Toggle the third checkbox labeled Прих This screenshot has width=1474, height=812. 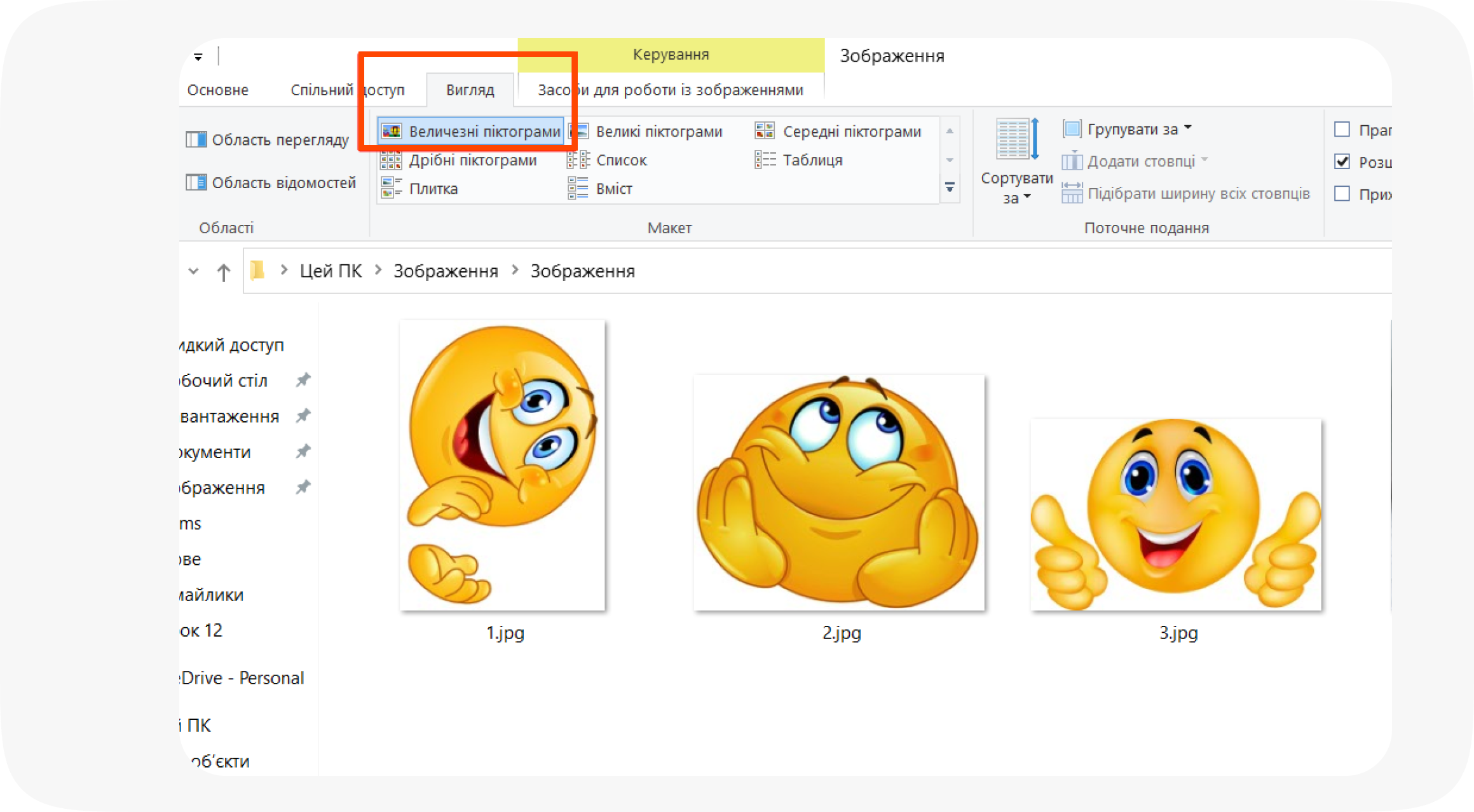coord(1342,193)
